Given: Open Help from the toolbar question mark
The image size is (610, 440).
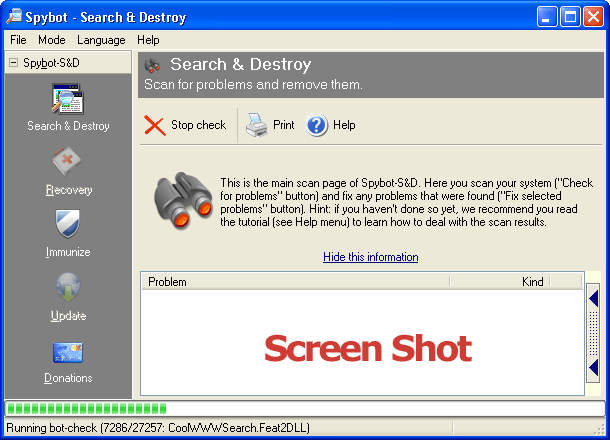Looking at the screenshot, I should click(x=318, y=125).
